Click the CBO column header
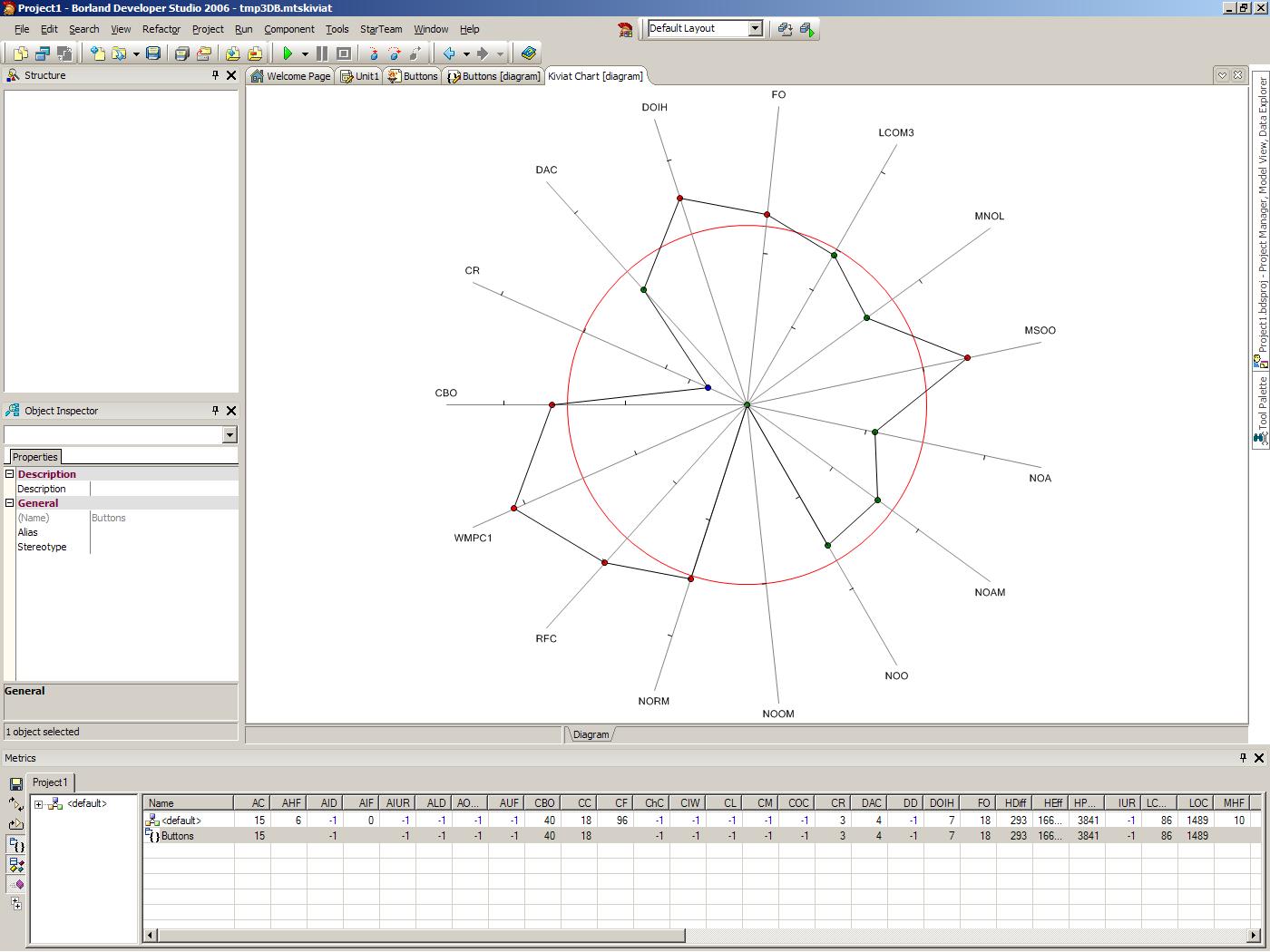1270x952 pixels. click(x=543, y=803)
